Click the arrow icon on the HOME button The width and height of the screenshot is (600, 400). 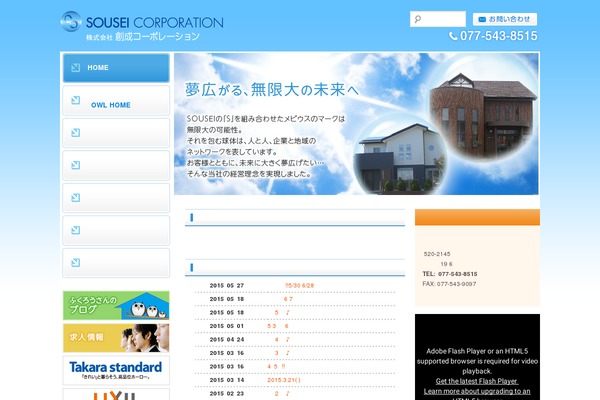point(75,67)
